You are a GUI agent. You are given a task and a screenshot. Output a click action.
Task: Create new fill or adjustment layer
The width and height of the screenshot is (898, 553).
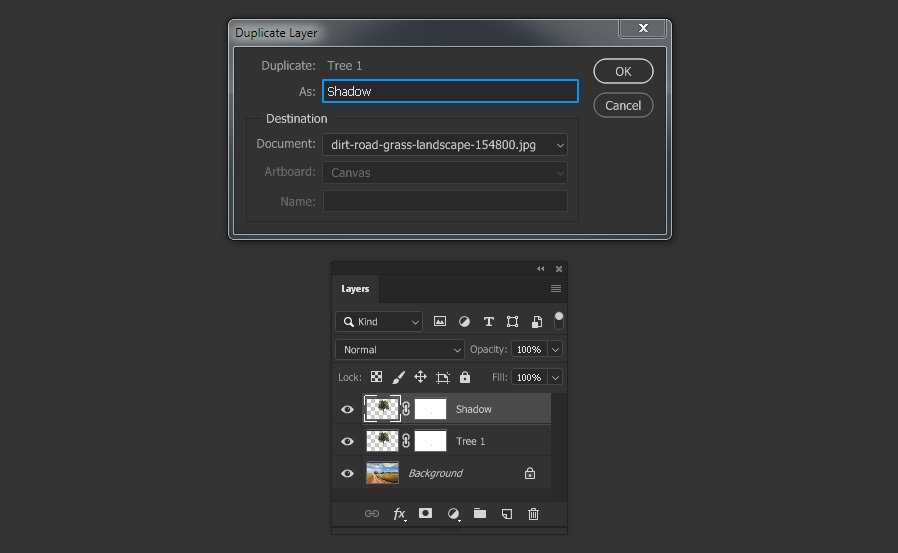pos(453,514)
